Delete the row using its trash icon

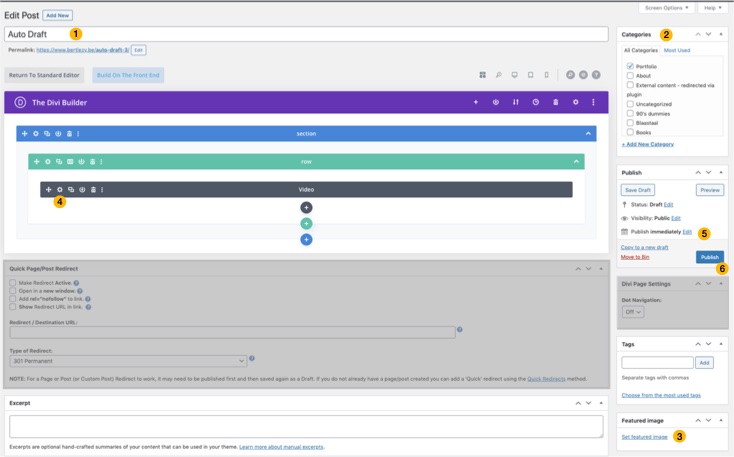pos(92,161)
